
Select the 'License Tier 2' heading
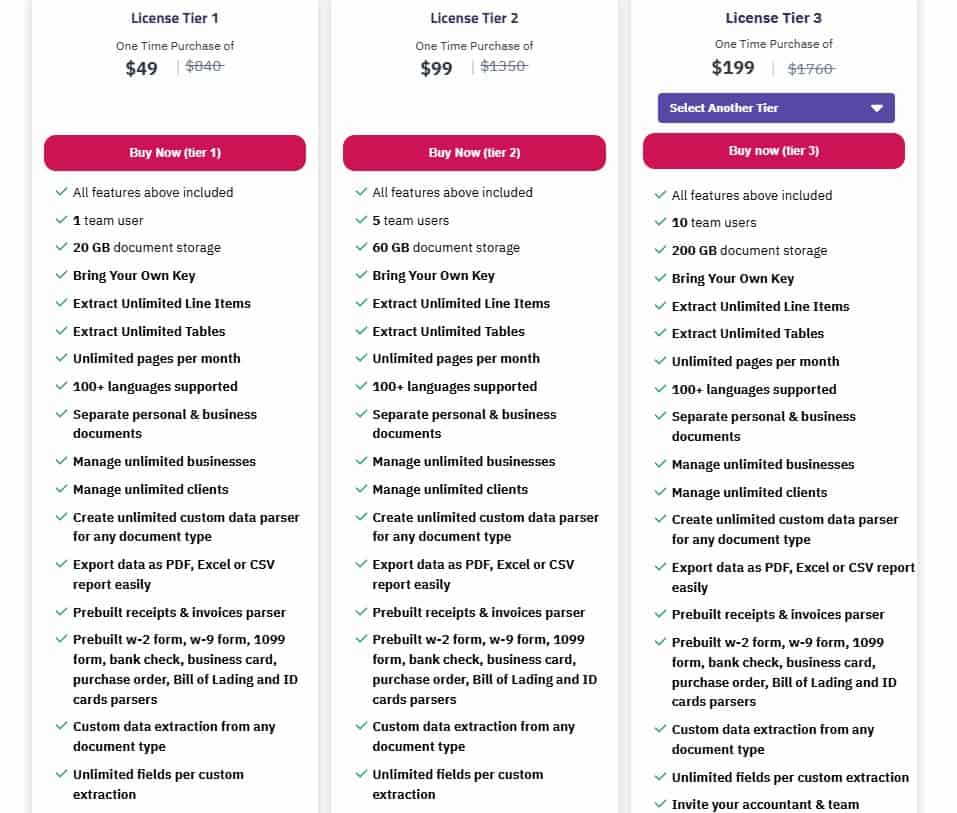point(473,17)
